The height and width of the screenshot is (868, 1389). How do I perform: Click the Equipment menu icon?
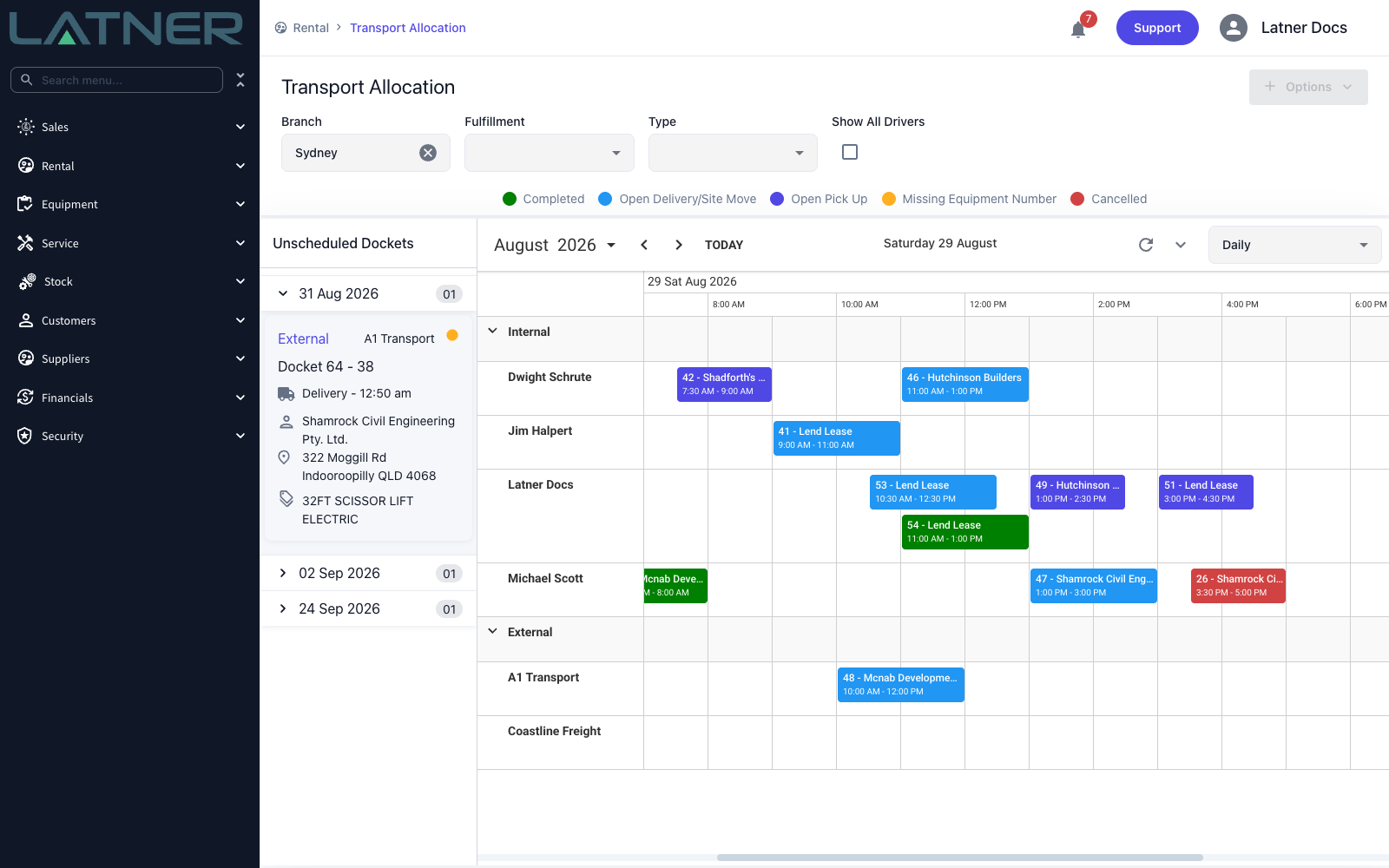point(25,204)
